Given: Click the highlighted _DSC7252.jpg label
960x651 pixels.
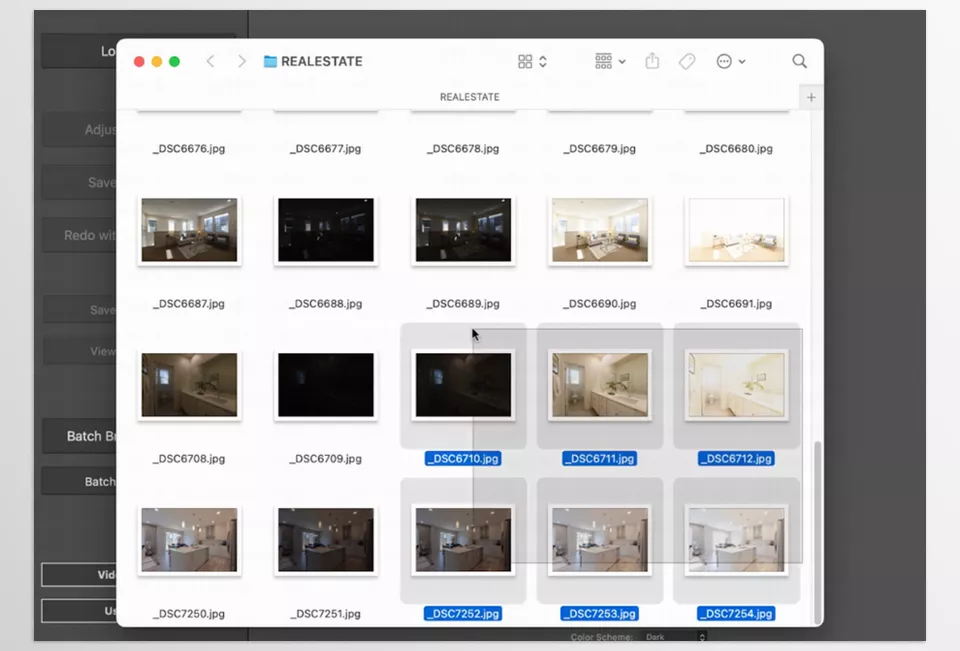Looking at the screenshot, I should (x=463, y=614).
